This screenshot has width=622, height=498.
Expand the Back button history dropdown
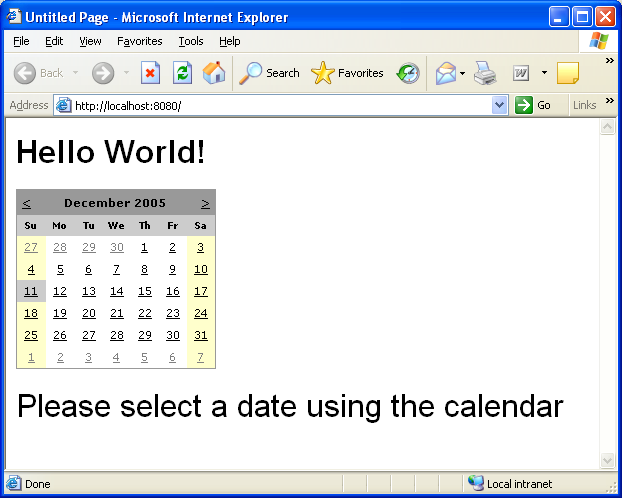pos(75,73)
